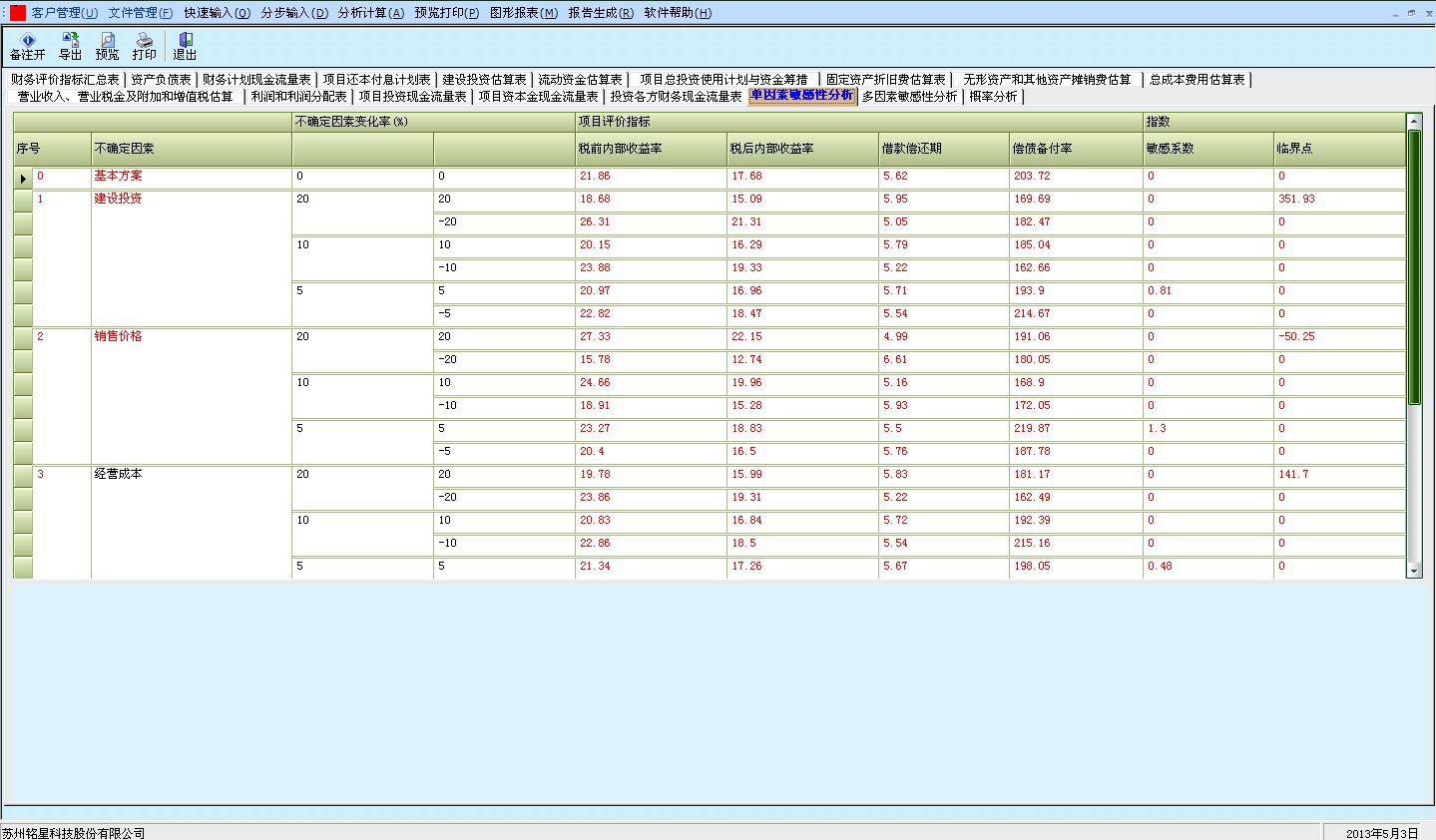Click the 借款偿还期 column header
Screen dimensions: 1436x840
tap(944, 149)
